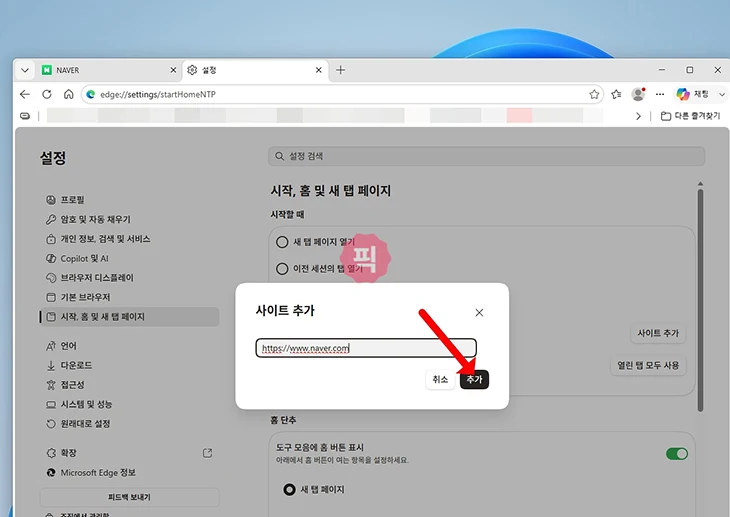Screen dimensions: 730x517
Task: Open 확장 in sidebar
Action: tap(129, 453)
